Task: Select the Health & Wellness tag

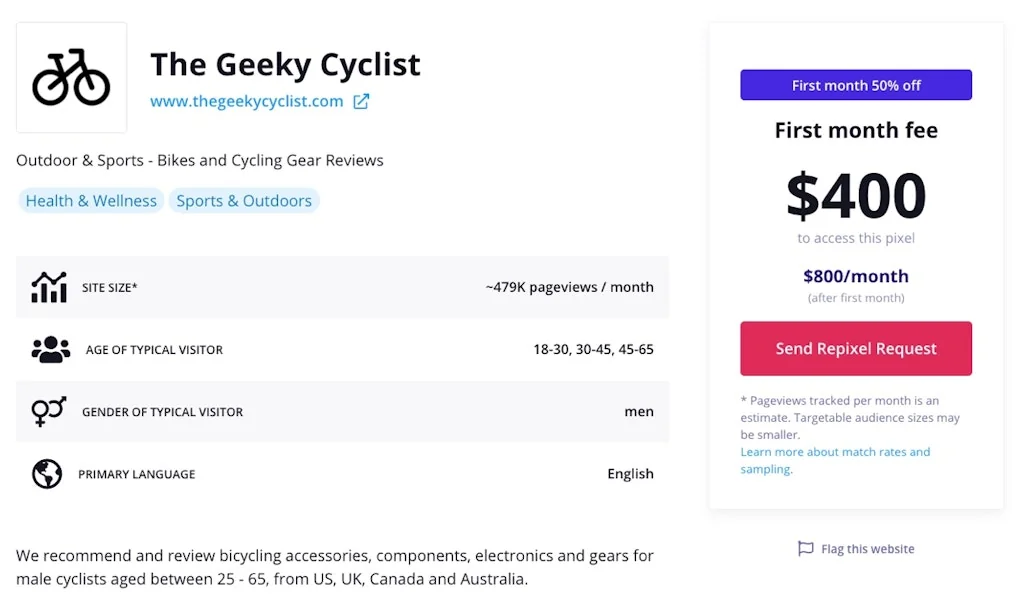Action: coord(91,201)
